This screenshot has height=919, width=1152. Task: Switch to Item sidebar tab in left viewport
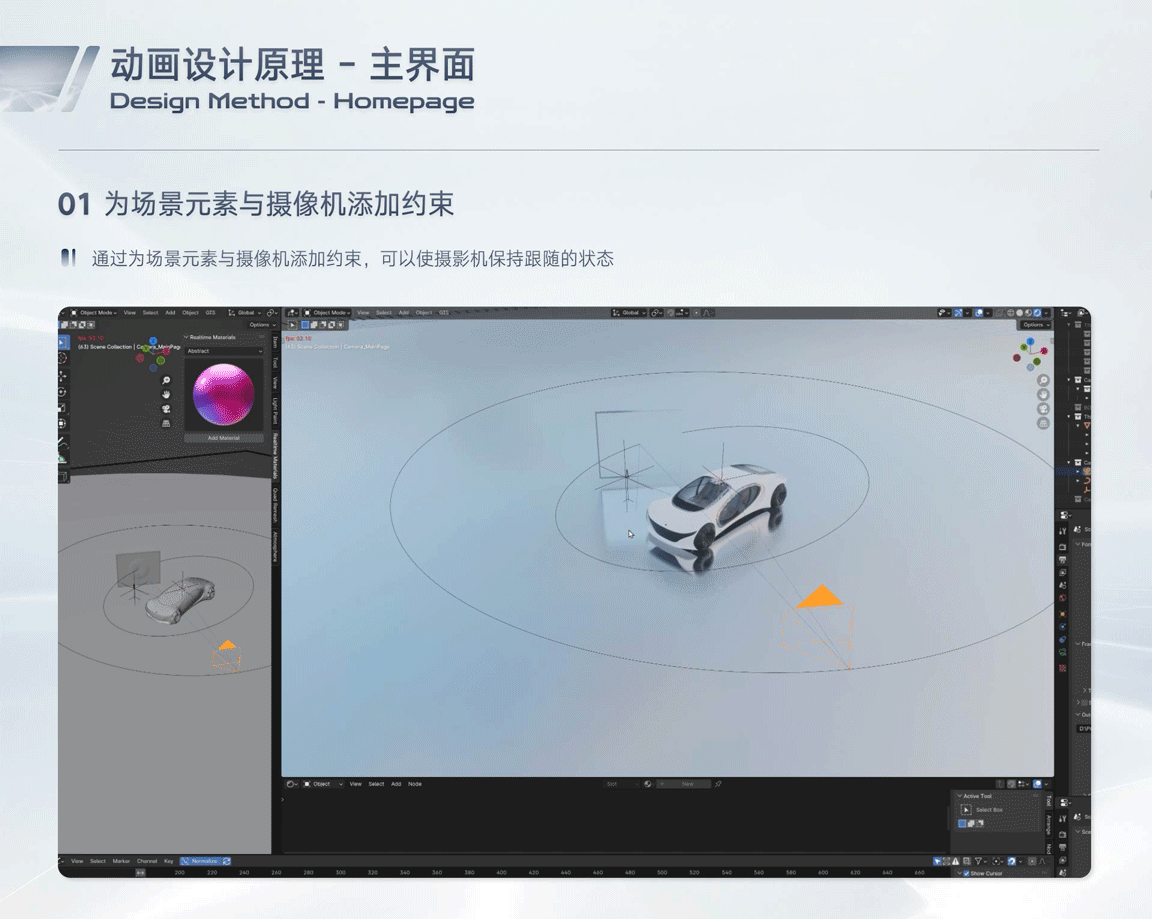point(276,342)
